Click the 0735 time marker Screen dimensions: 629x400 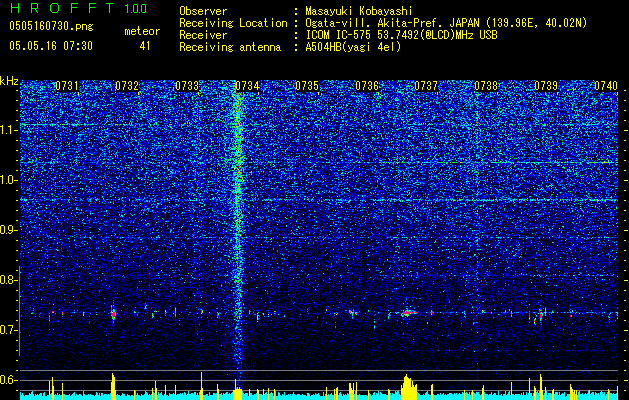(x=307, y=86)
